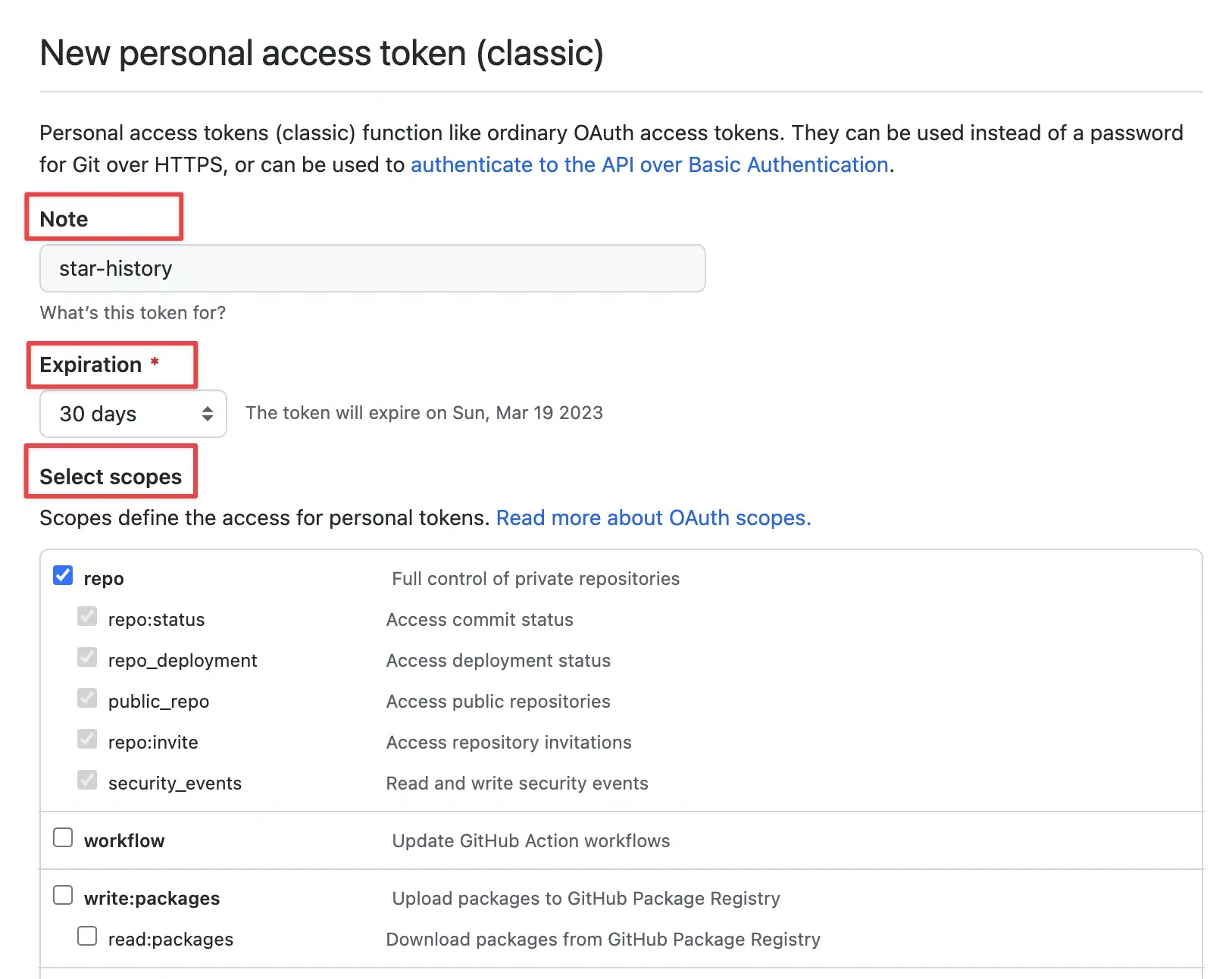Toggle the repo:invite checkbox
The height and width of the screenshot is (979, 1232).
(x=87, y=739)
